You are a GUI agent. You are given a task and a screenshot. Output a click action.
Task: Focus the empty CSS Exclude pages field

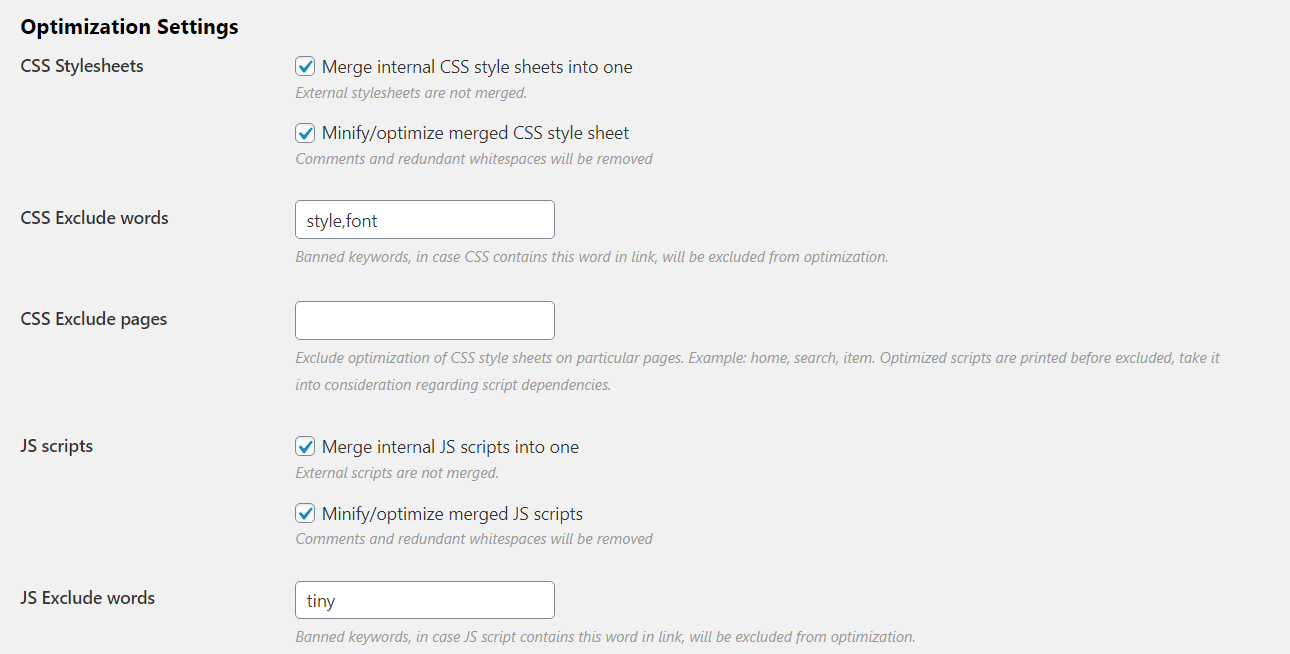click(x=424, y=320)
